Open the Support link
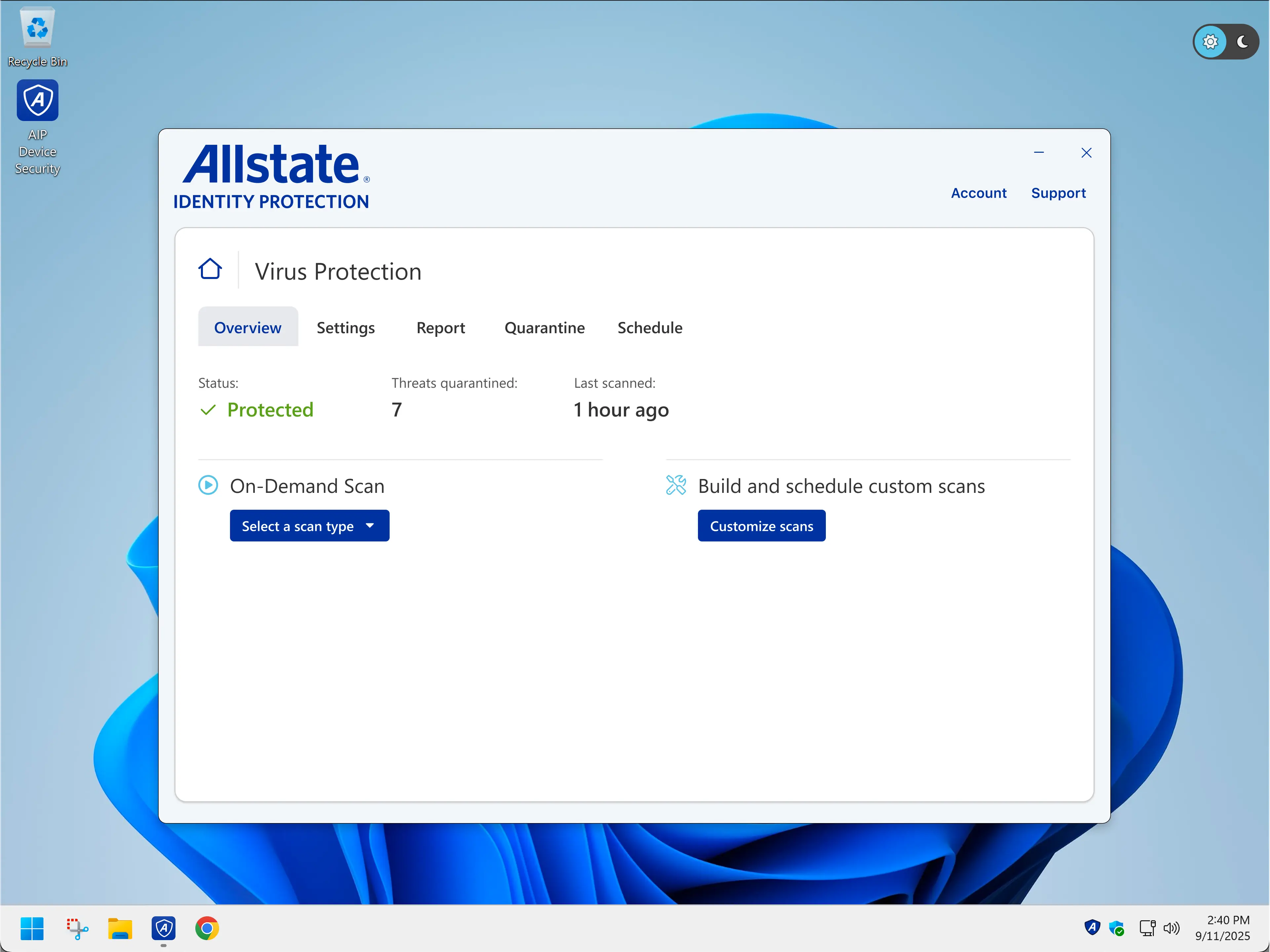The height and width of the screenshot is (952, 1270). (1058, 193)
